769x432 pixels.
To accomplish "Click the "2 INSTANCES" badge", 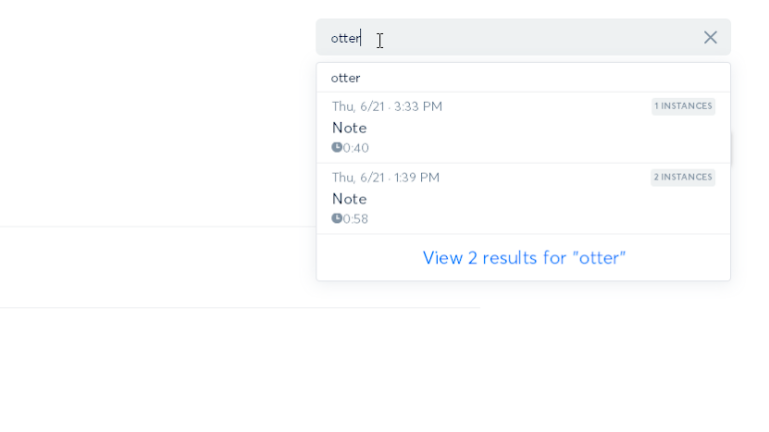I will pos(683,177).
